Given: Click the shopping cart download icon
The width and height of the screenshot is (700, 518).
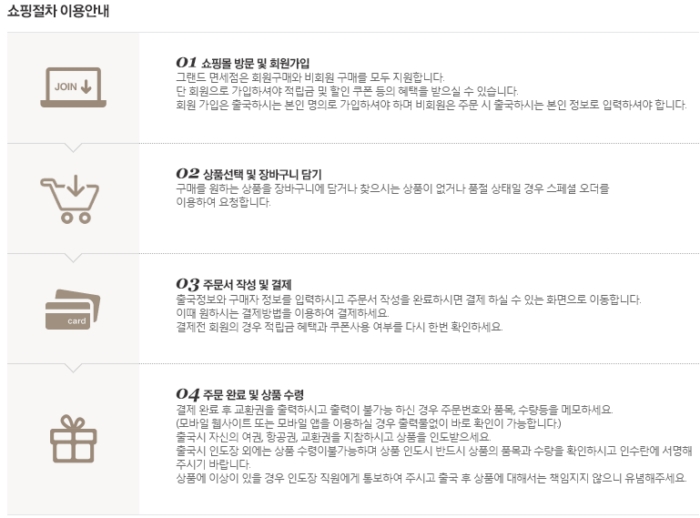Looking at the screenshot, I should [x=71, y=198].
